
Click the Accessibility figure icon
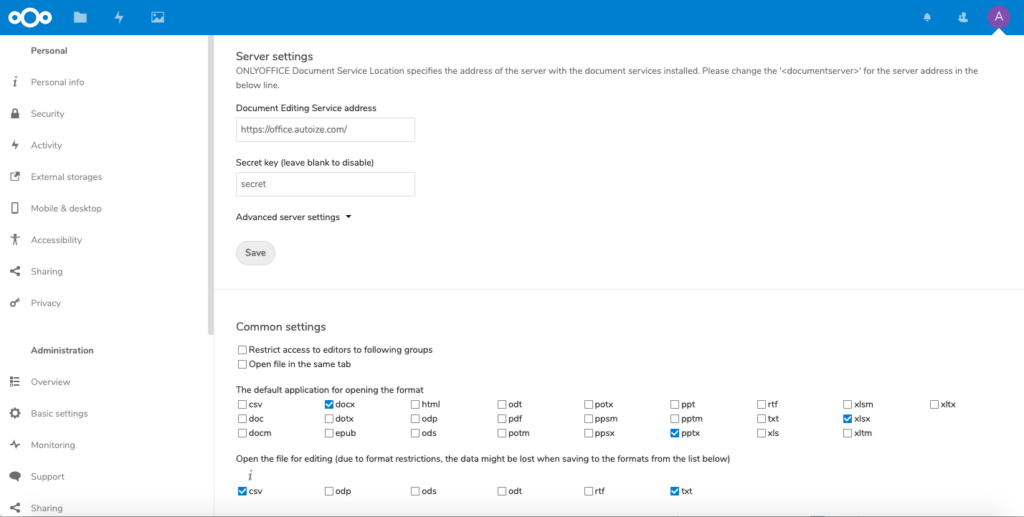point(15,240)
